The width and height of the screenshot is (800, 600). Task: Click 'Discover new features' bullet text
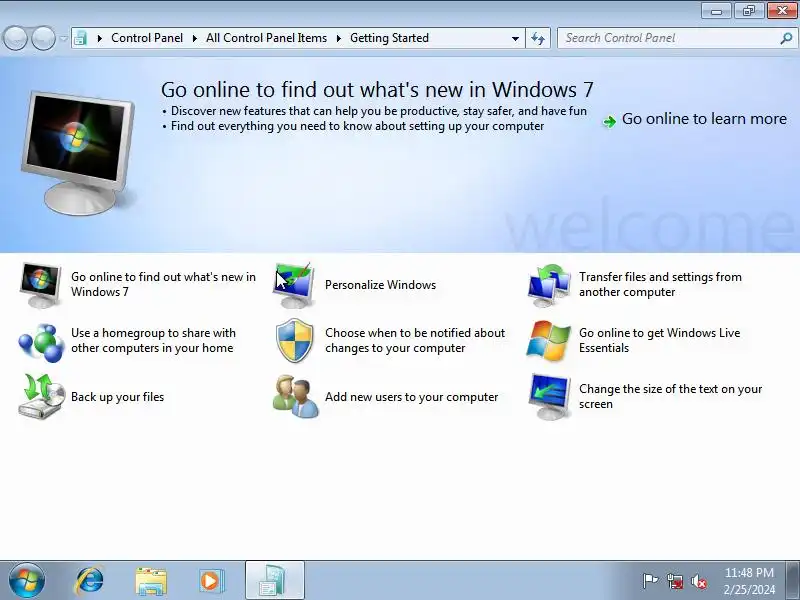coord(379,111)
